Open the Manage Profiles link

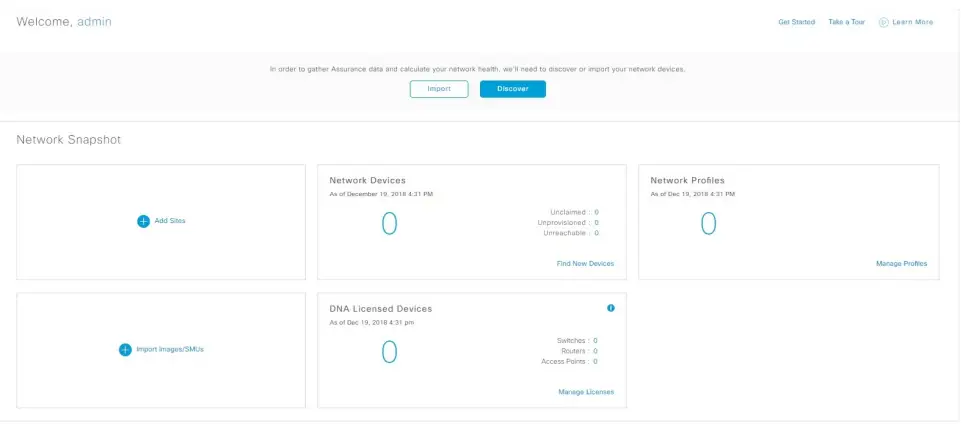[901, 264]
